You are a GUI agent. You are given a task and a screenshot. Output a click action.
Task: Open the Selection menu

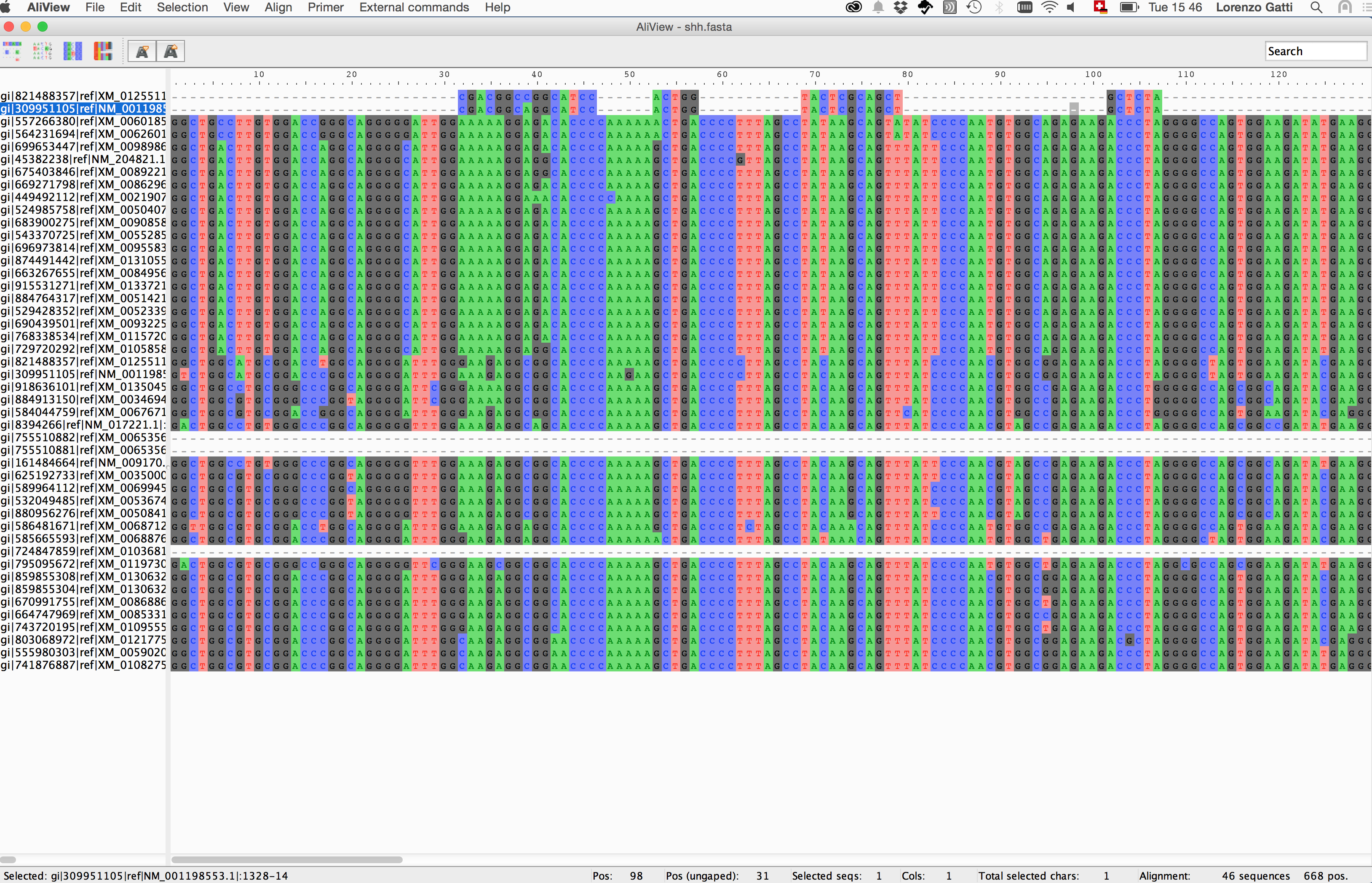point(182,8)
